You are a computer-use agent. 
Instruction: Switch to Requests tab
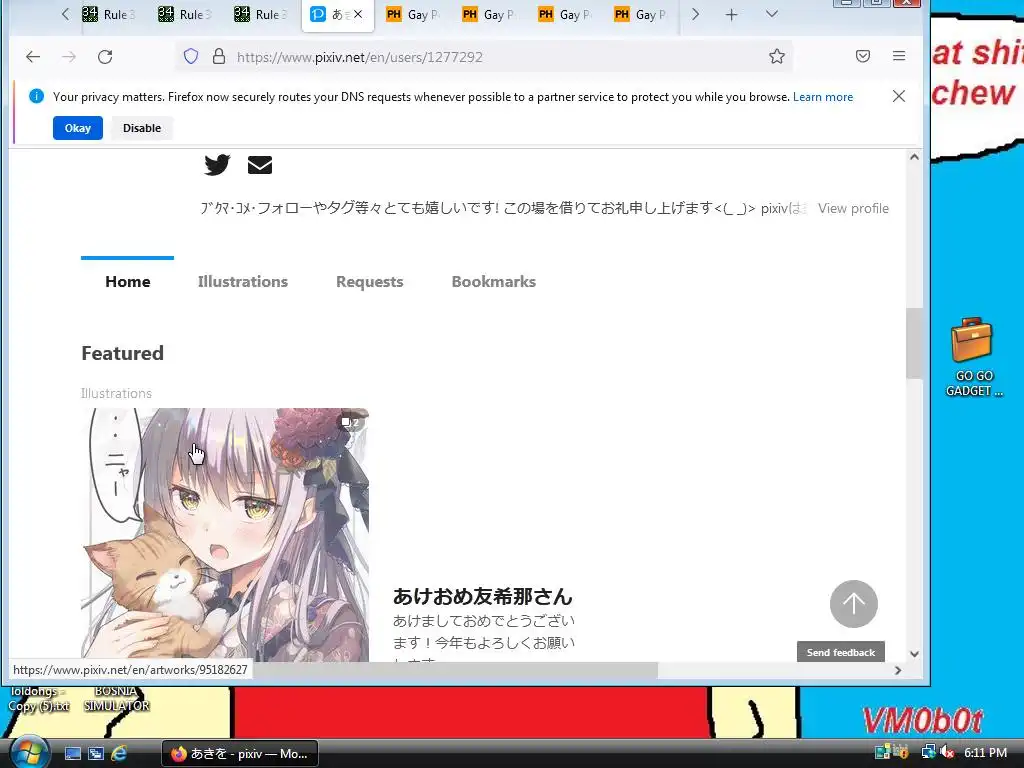[x=370, y=281]
